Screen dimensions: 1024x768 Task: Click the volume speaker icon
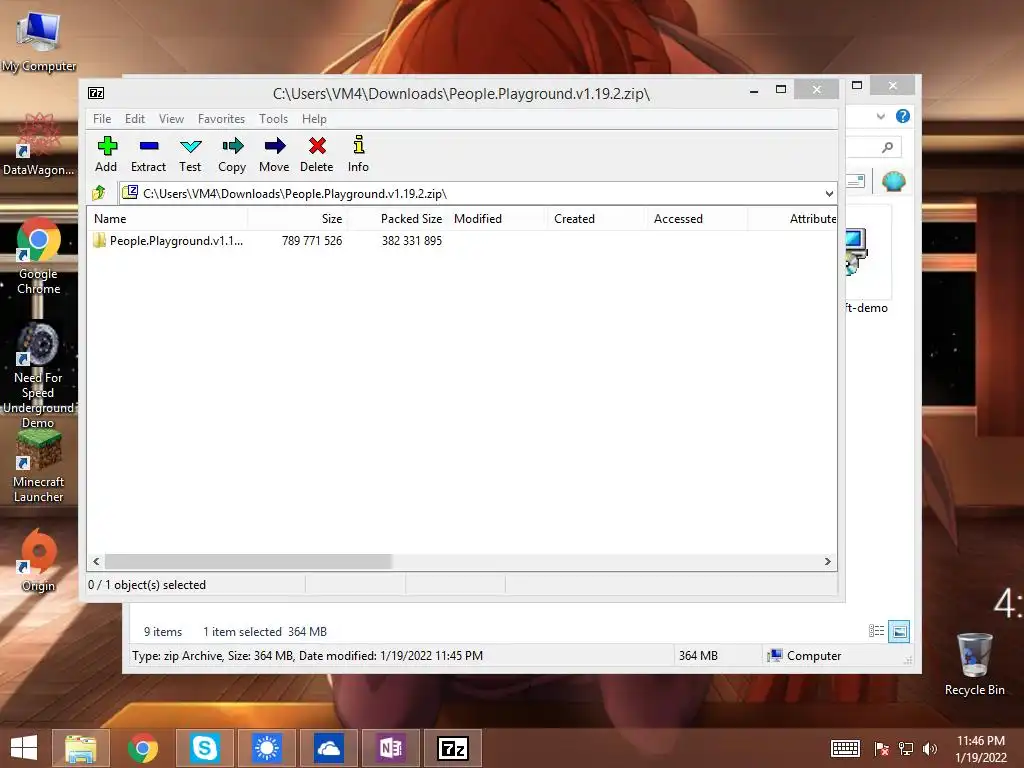point(929,749)
